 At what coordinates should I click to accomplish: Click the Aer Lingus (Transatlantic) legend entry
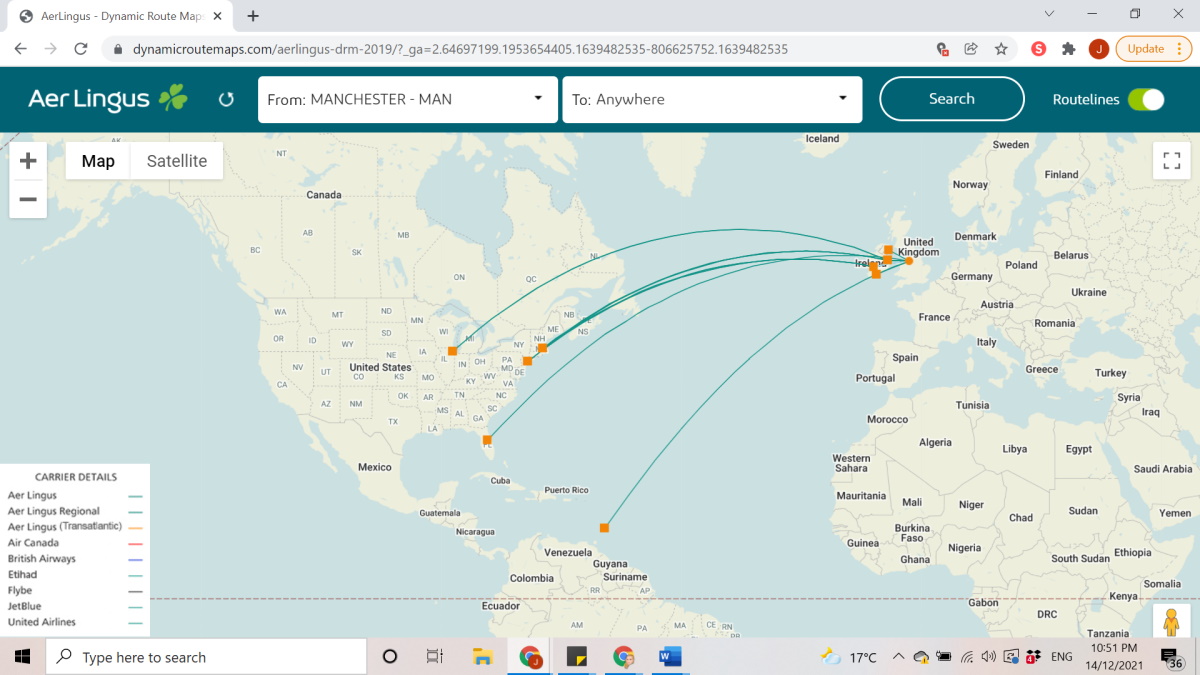(x=65, y=527)
